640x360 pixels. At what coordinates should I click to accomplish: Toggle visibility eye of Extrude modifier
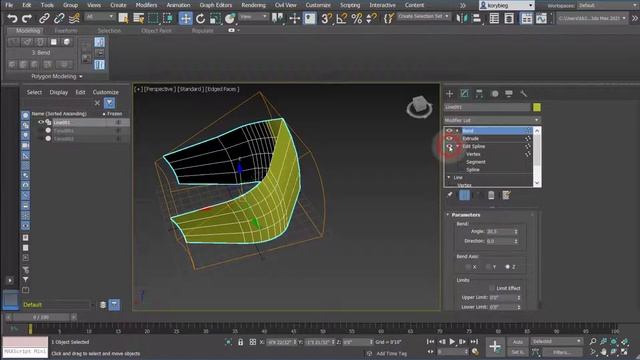click(449, 138)
